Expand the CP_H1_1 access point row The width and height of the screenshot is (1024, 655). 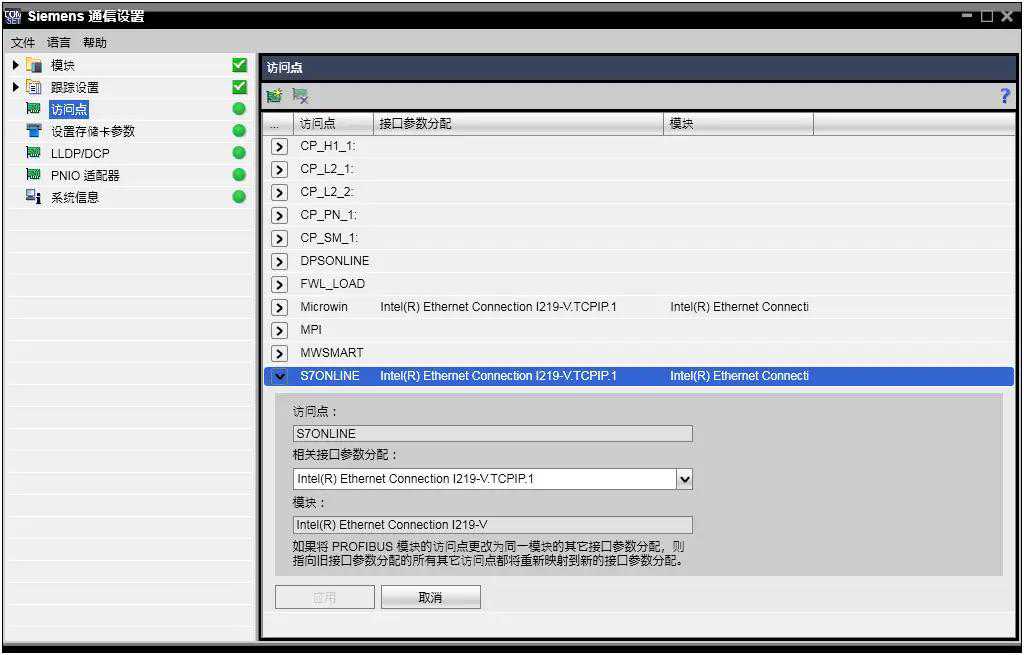coord(280,146)
